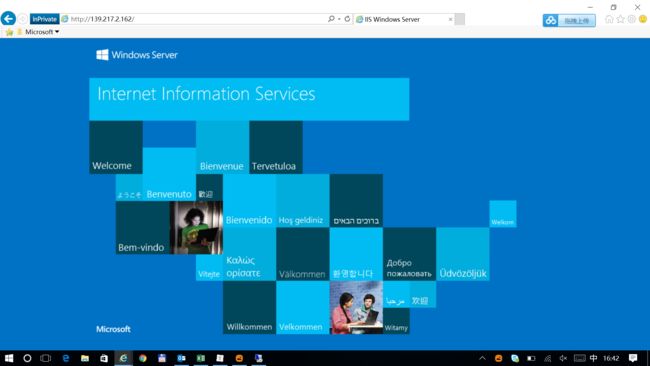The image size is (650, 366).
Task: Click the Добро пожаловать tile
Action: (410, 254)
